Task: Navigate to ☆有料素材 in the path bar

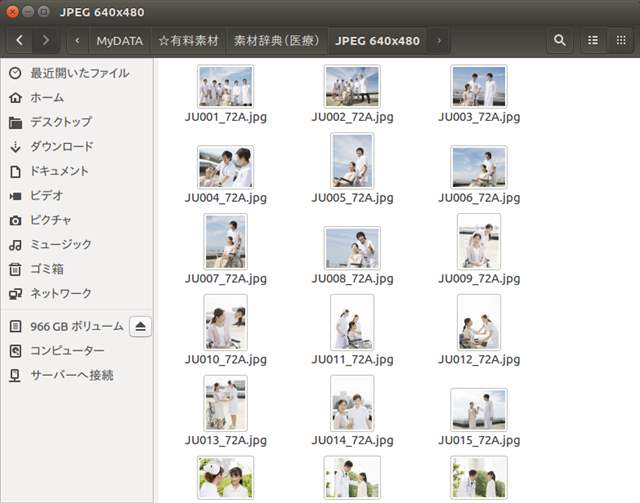Action: [188, 41]
